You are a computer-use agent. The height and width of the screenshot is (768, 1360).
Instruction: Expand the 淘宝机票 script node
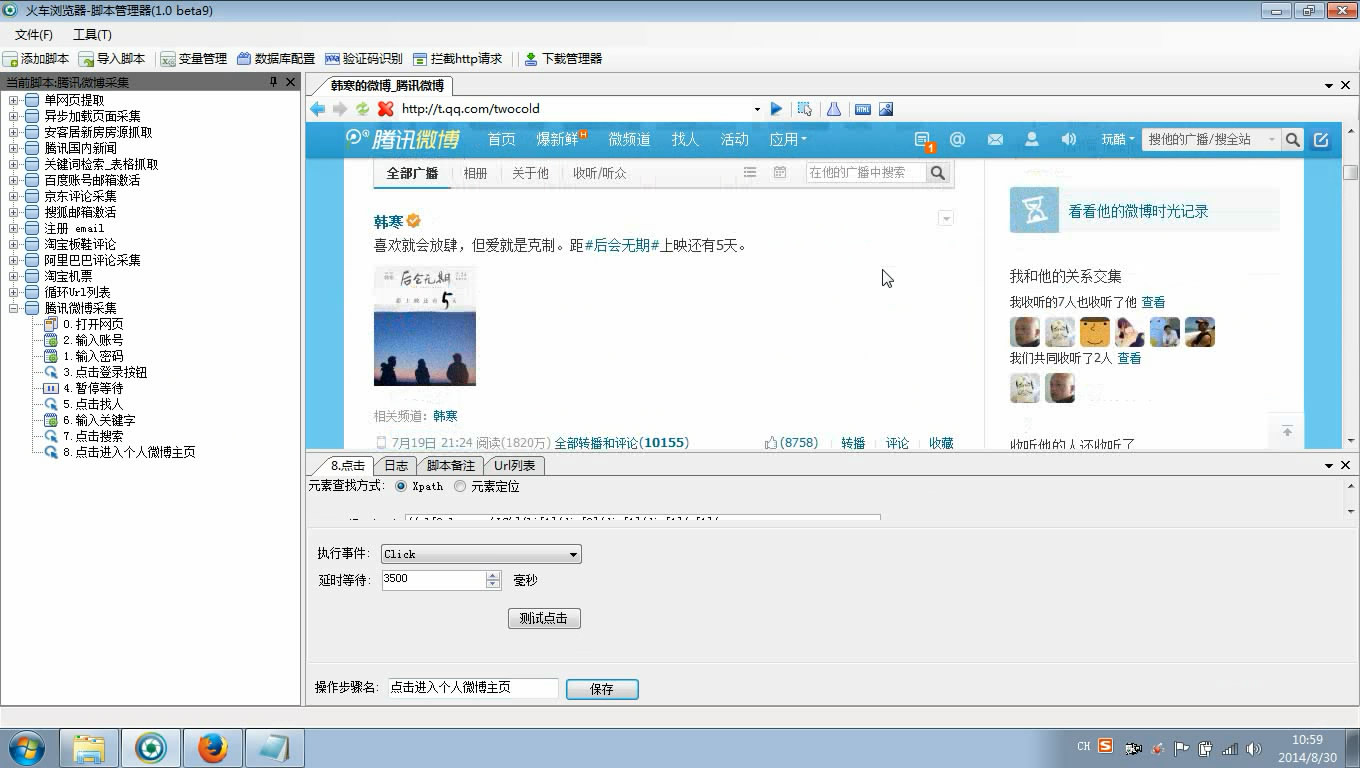pos(14,276)
